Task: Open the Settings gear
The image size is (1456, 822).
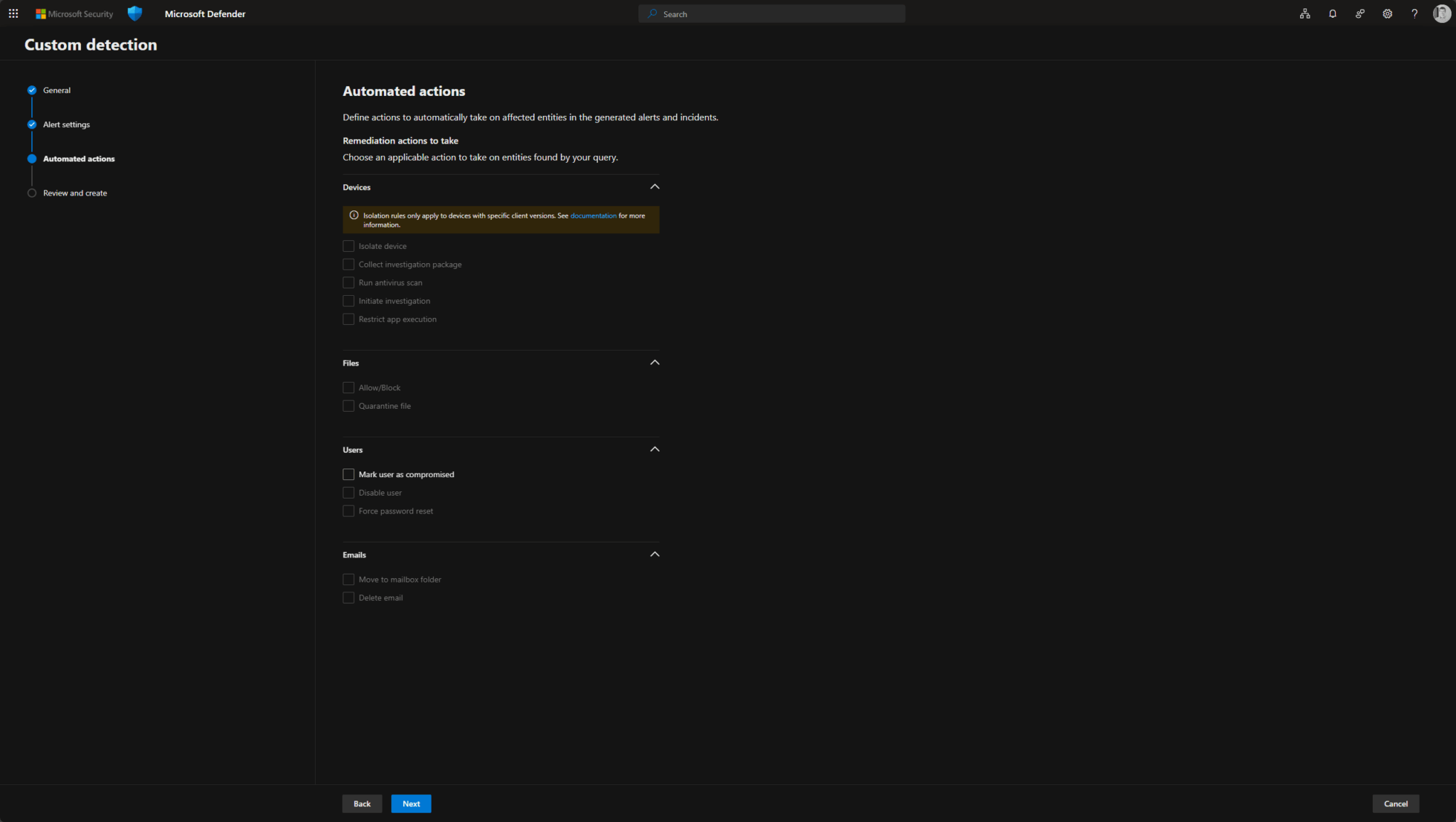Action: coord(1387,14)
